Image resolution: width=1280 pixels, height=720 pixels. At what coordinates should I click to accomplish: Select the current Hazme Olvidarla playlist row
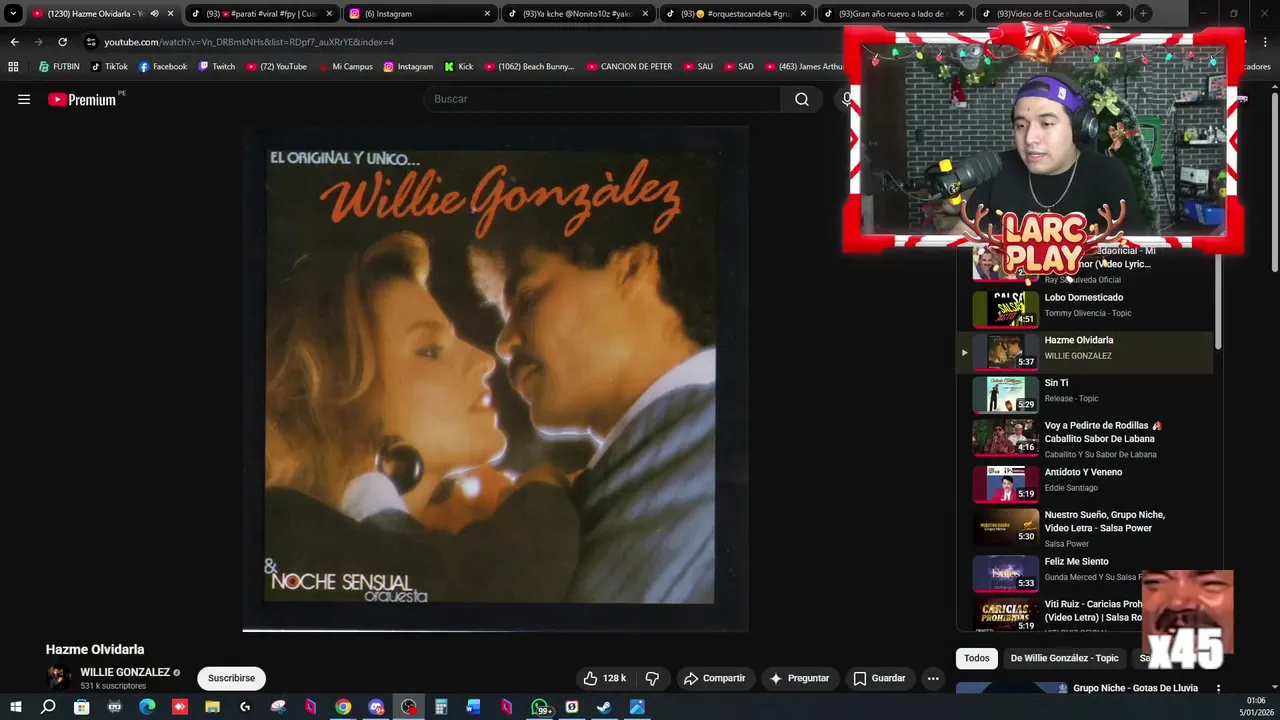click(x=1085, y=352)
